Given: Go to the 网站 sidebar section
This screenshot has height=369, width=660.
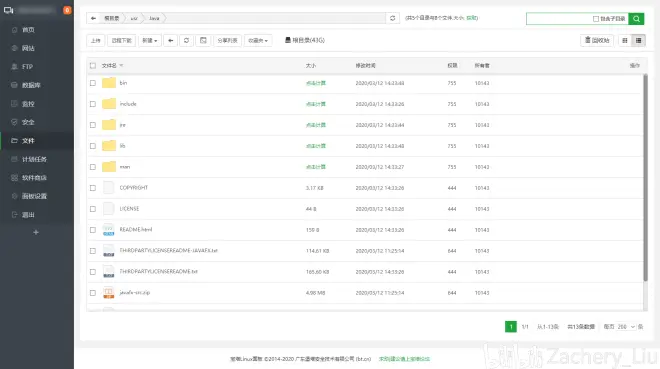Looking at the screenshot, I should 28,48.
